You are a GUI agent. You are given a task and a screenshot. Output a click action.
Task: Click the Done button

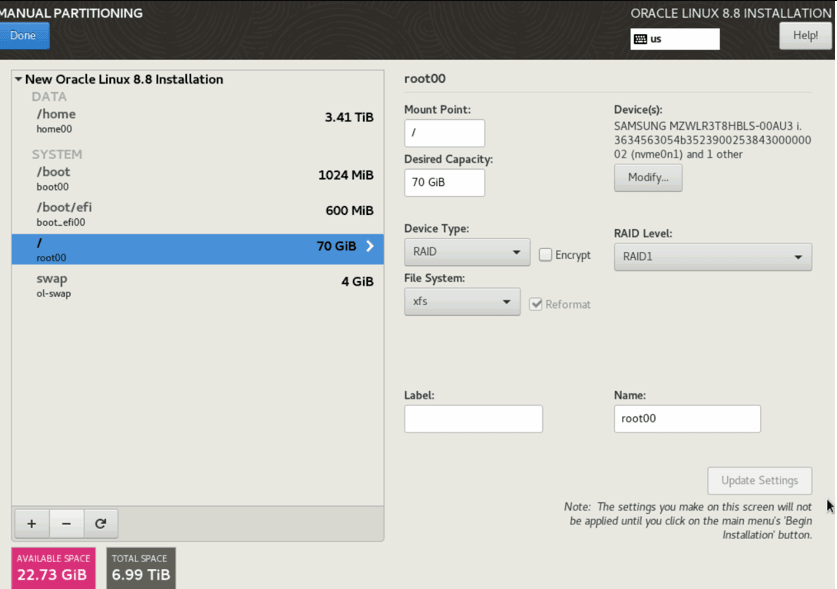click(24, 35)
